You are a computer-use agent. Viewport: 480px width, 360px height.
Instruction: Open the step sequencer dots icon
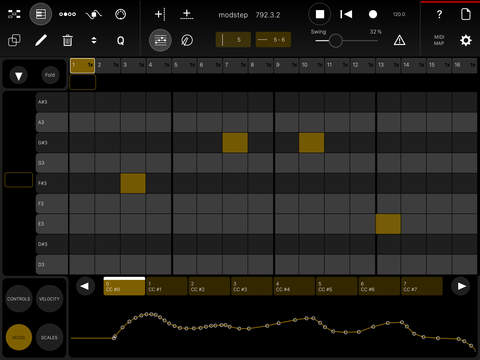(x=67, y=14)
